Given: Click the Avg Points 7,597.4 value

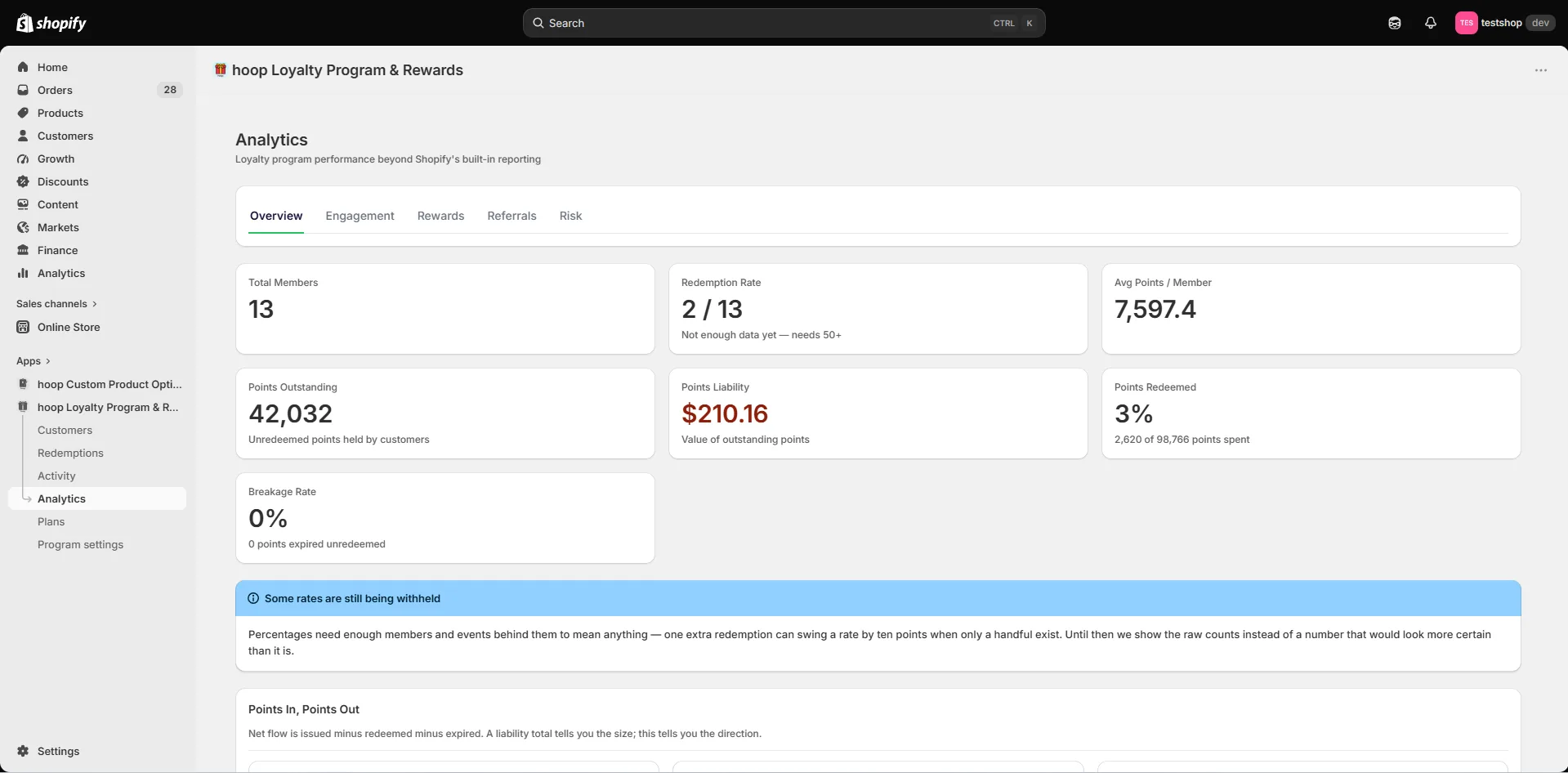Looking at the screenshot, I should 1155,309.
